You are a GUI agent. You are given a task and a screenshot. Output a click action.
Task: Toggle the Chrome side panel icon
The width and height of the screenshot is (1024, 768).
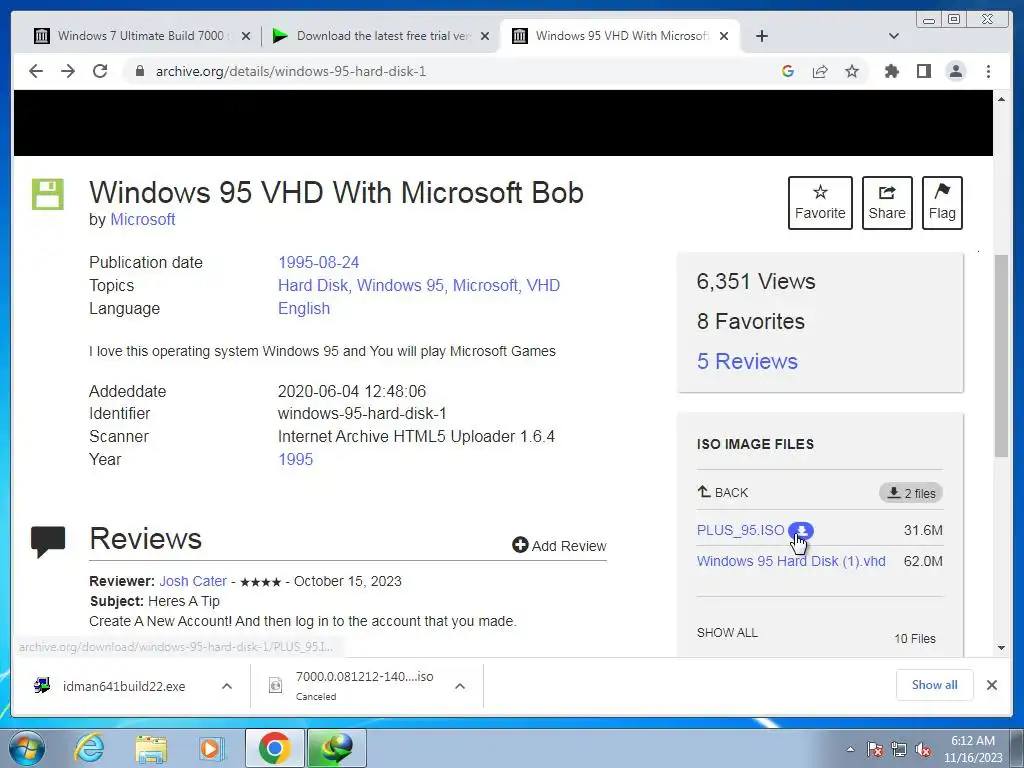(923, 71)
